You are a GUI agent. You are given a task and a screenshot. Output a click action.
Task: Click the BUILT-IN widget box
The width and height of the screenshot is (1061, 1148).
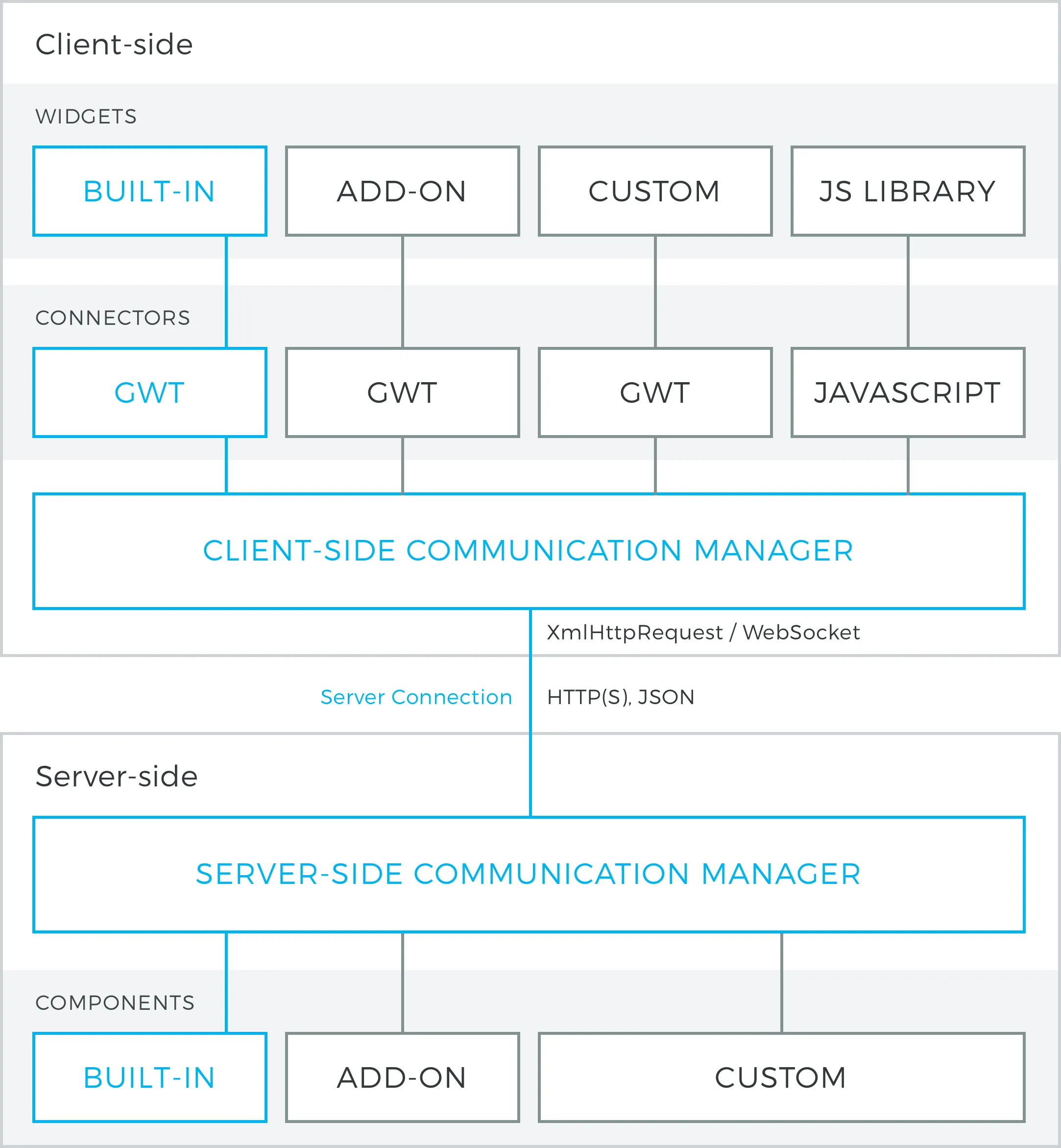[x=150, y=191]
